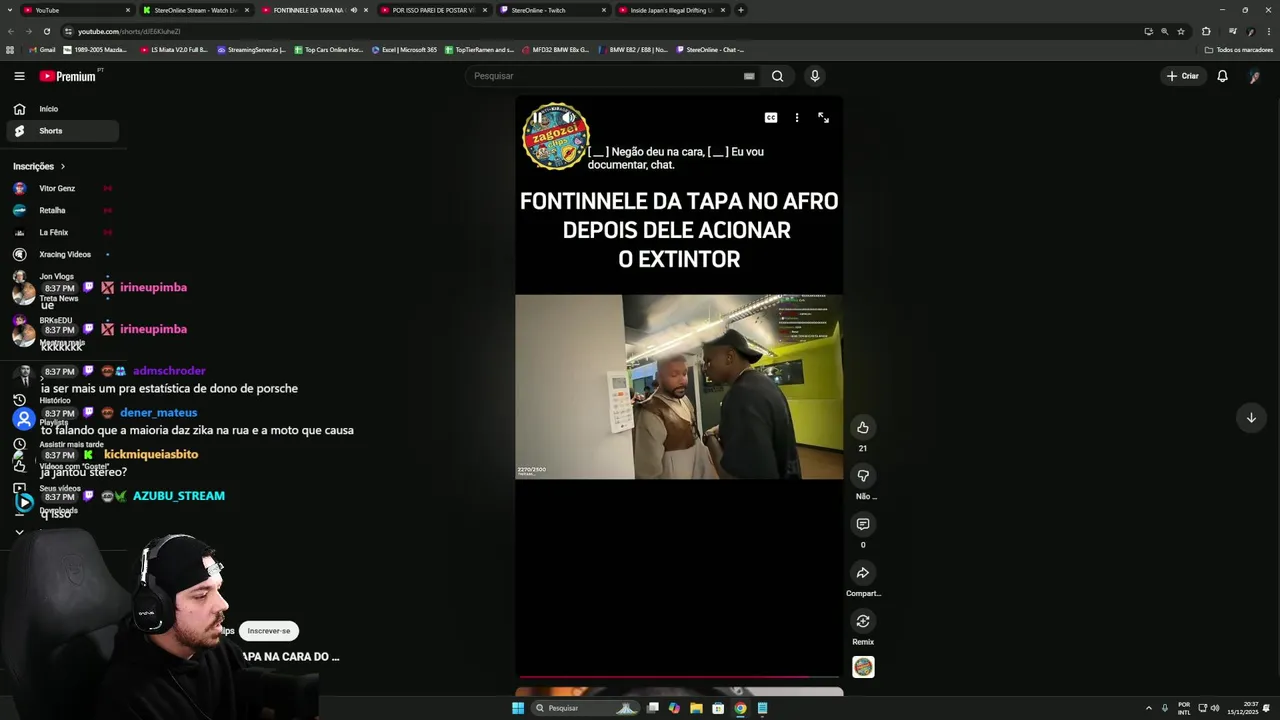
Task: Mute the Short's volume
Action: point(568,117)
